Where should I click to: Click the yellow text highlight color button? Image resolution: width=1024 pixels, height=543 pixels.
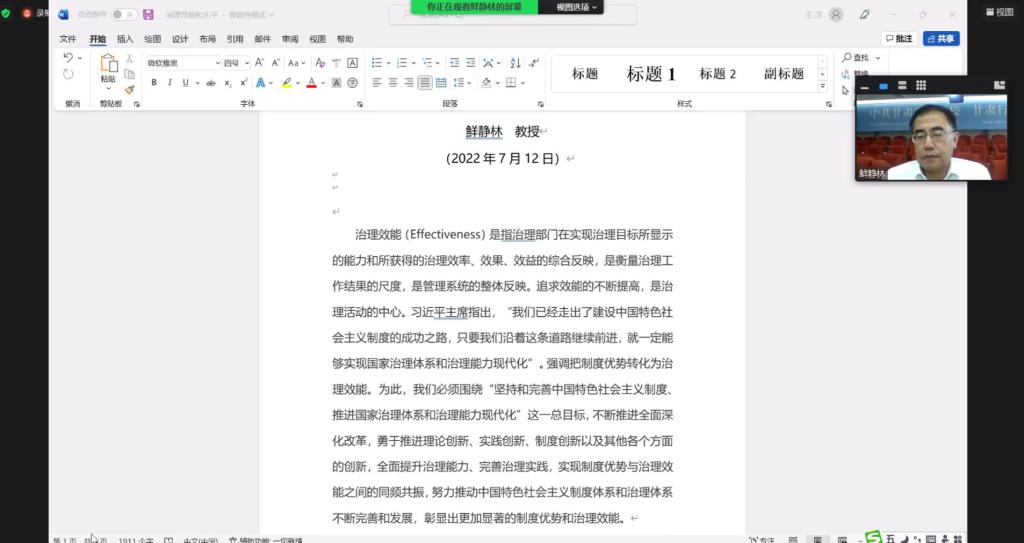click(286, 83)
